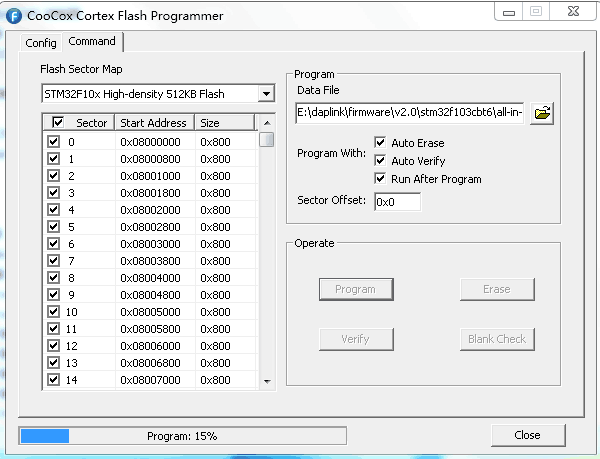Select address cell 0x08006000
Image resolution: width=600 pixels, height=459 pixels.
coord(150,346)
